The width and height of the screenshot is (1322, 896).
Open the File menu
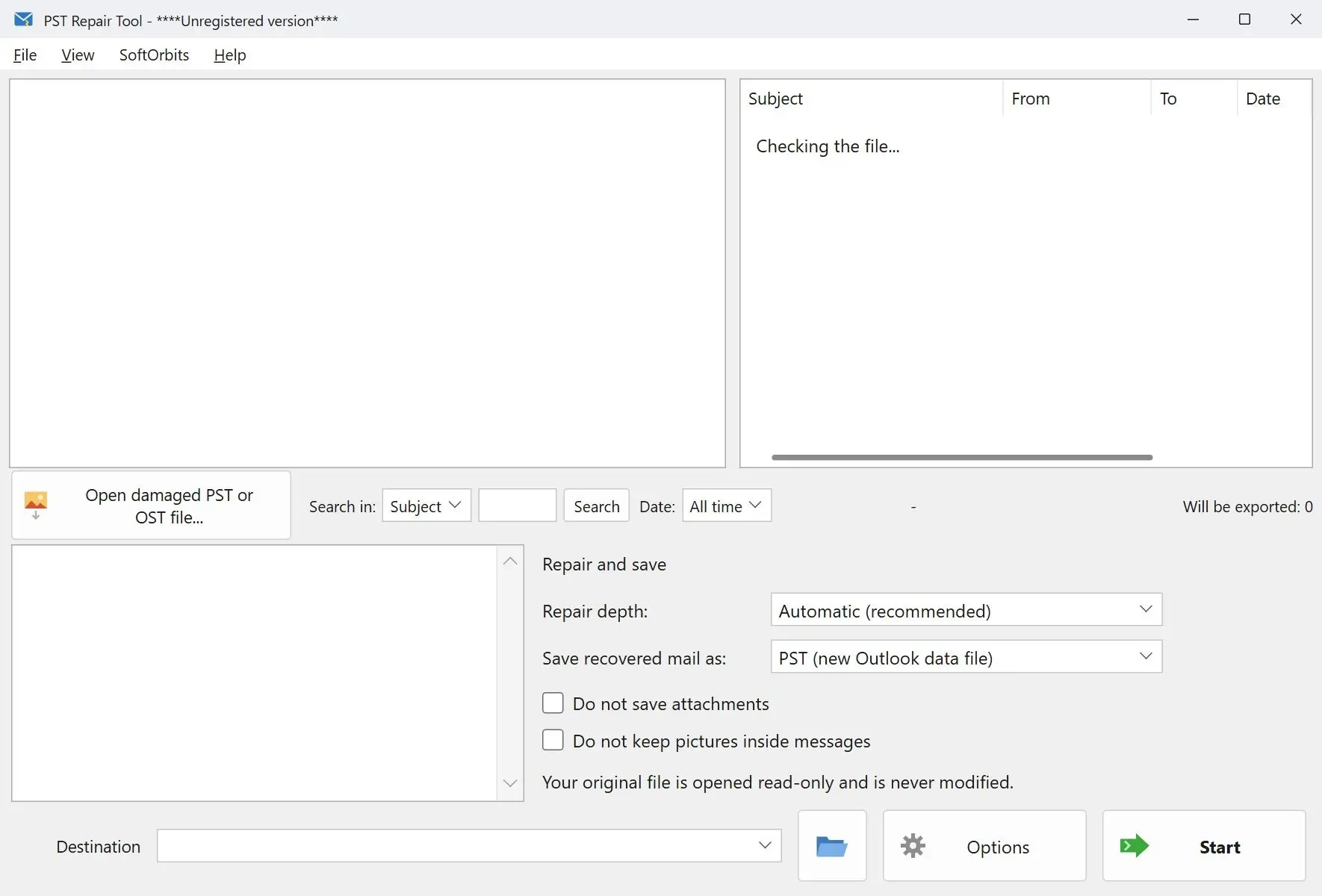(x=25, y=55)
